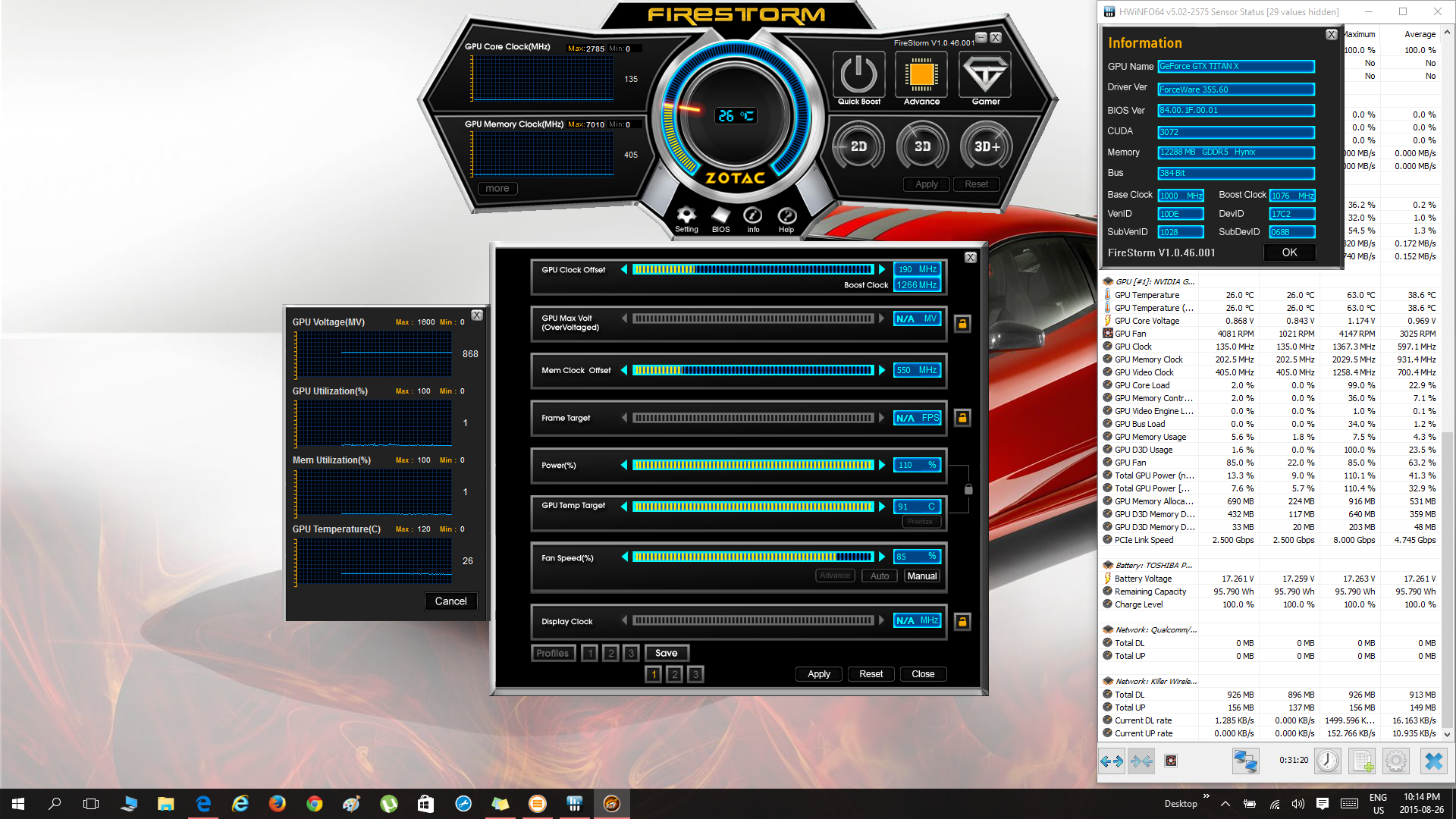Increase Power percent with right arrow
Viewport: 1456px width, 819px height.
[x=882, y=465]
